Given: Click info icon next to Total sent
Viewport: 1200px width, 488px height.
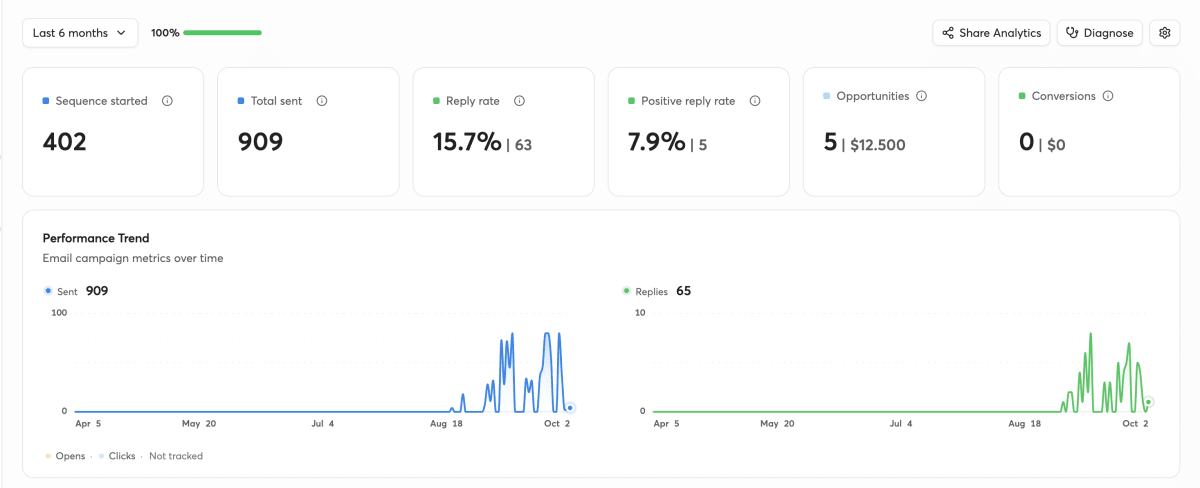Looking at the screenshot, I should pyautogui.click(x=322, y=101).
